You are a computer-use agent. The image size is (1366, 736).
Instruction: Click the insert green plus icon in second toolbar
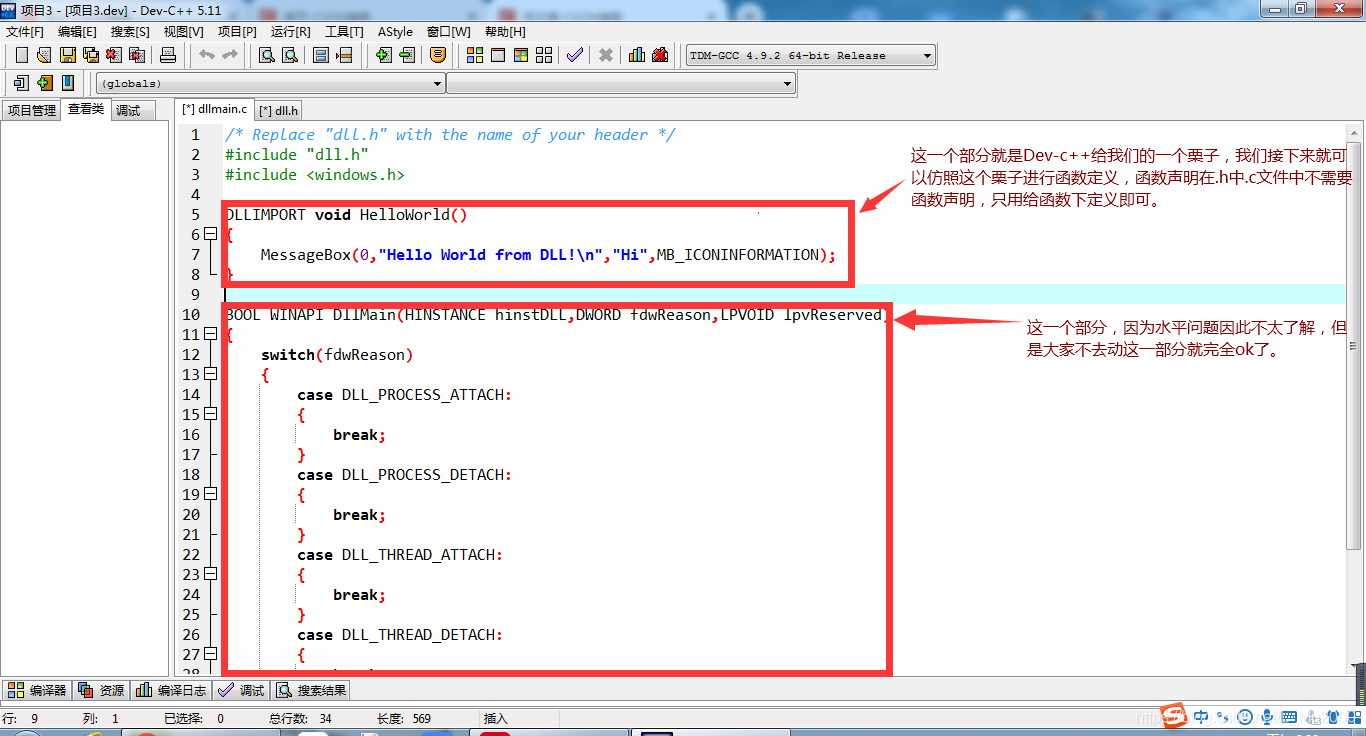[45, 83]
